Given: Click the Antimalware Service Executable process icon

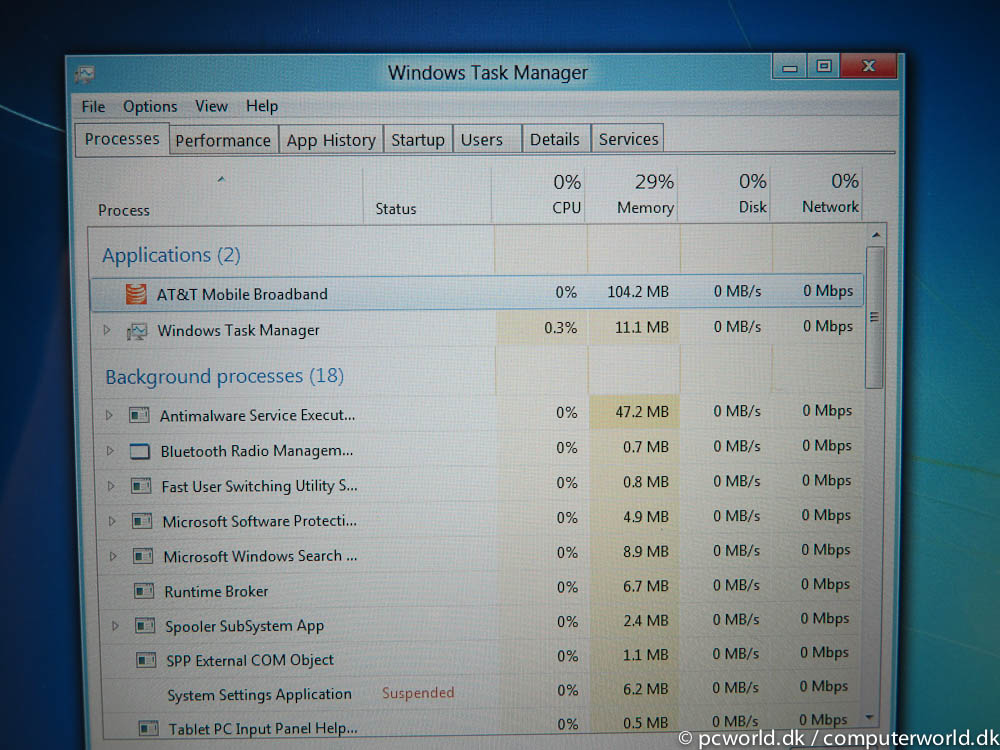Looking at the screenshot, I should pyautogui.click(x=139, y=415).
